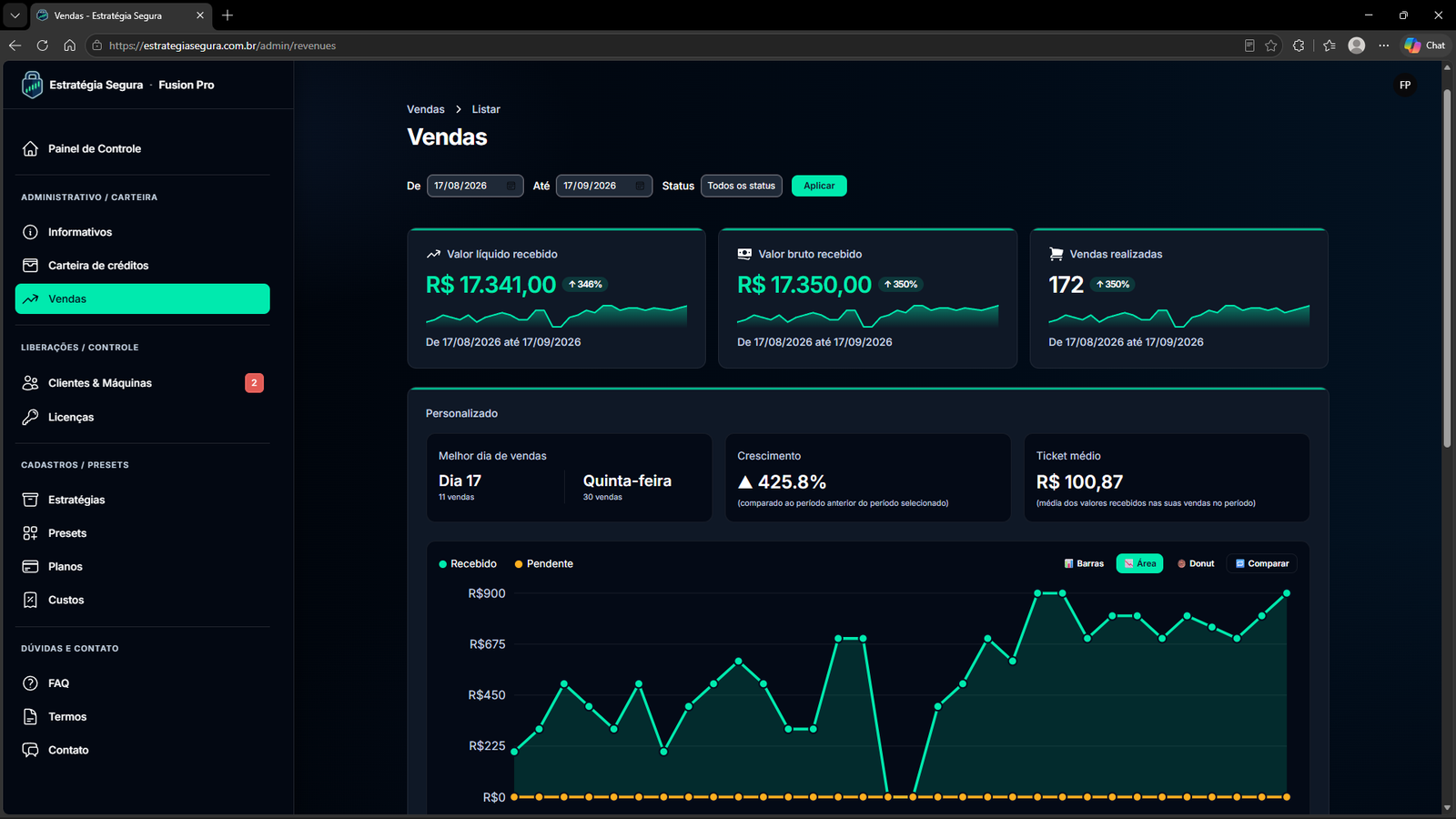Click the Listar breadcrumb
The image size is (1456, 819).
click(486, 109)
